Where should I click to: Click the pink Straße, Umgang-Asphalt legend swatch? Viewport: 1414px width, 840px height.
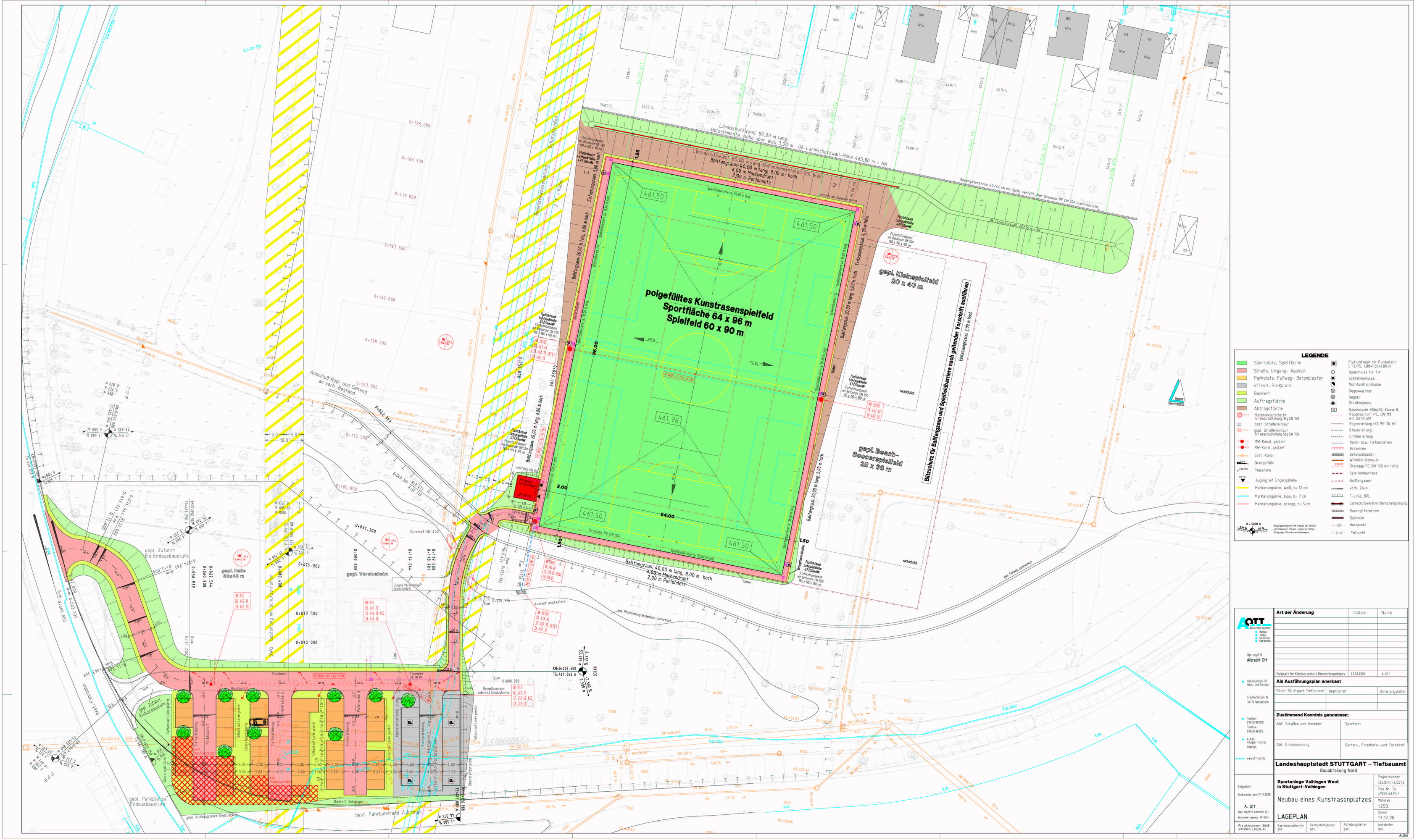pos(1242,371)
